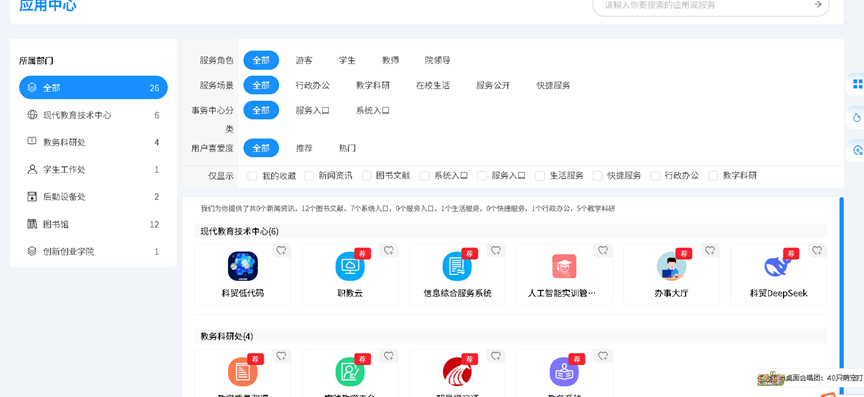Viewport: 864px width, 397px height.
Task: Filter 用户喜爱度 by 推荐
Action: pos(304,148)
